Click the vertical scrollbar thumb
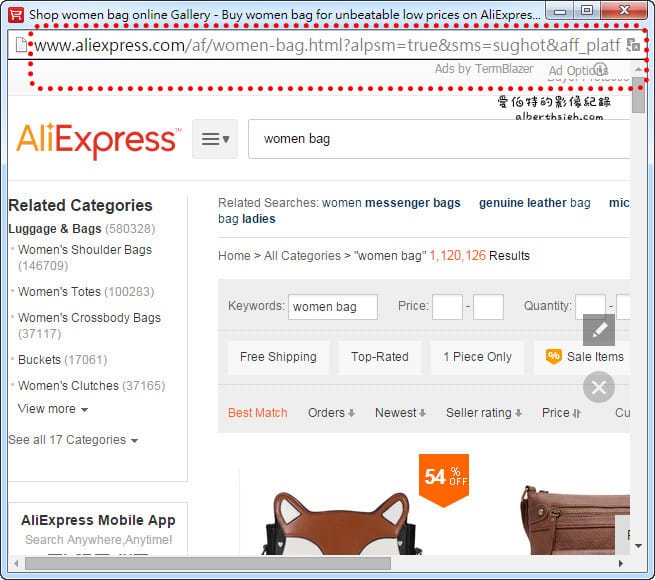Screen dimensions: 655x580 pos(638,97)
